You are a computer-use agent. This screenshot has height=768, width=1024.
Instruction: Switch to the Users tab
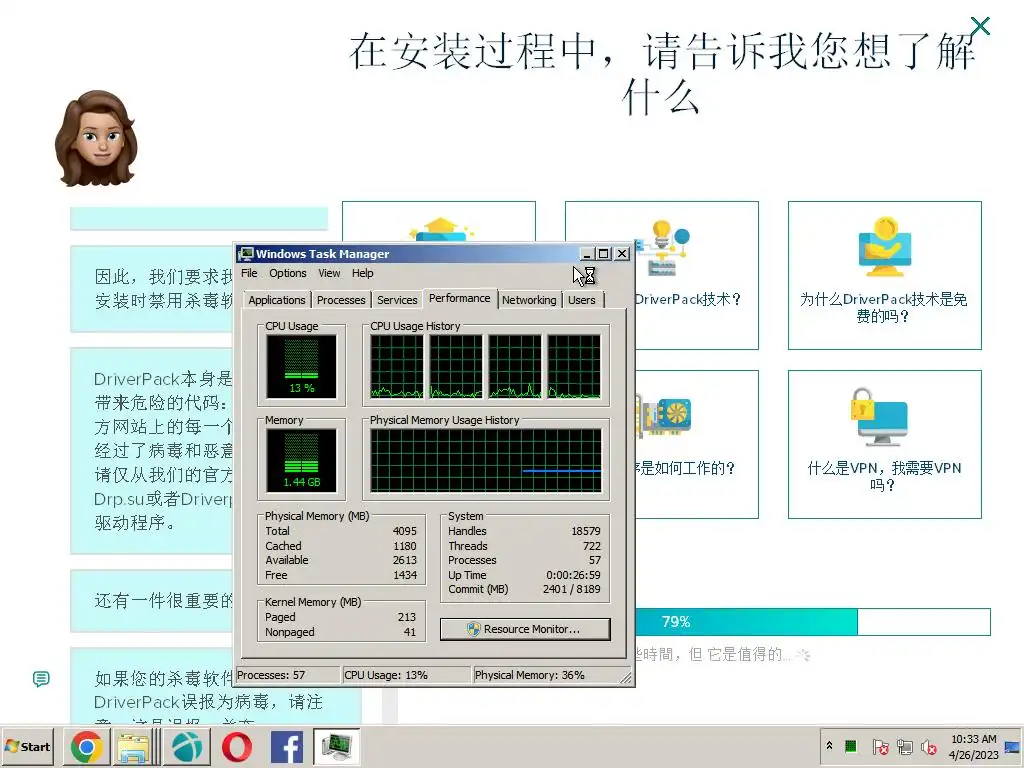pyautogui.click(x=581, y=300)
